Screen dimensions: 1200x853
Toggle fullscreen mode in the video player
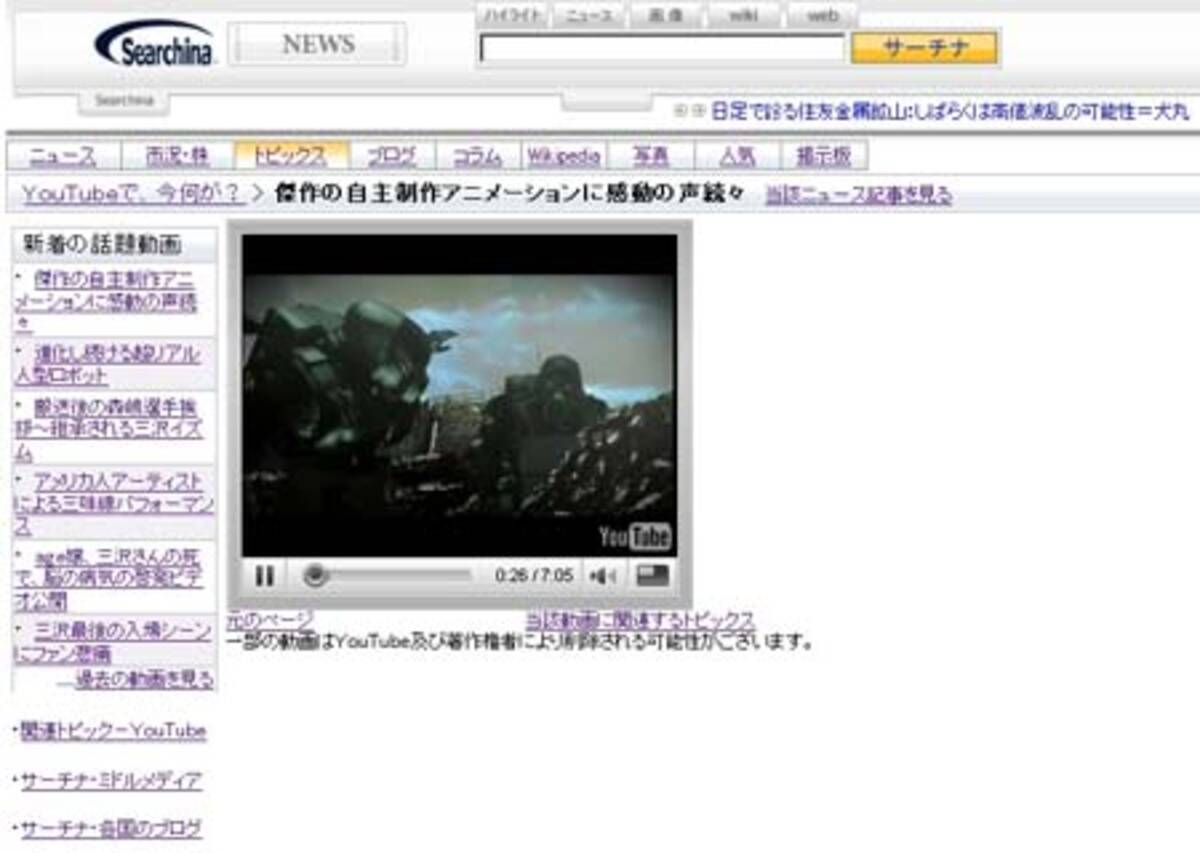653,576
